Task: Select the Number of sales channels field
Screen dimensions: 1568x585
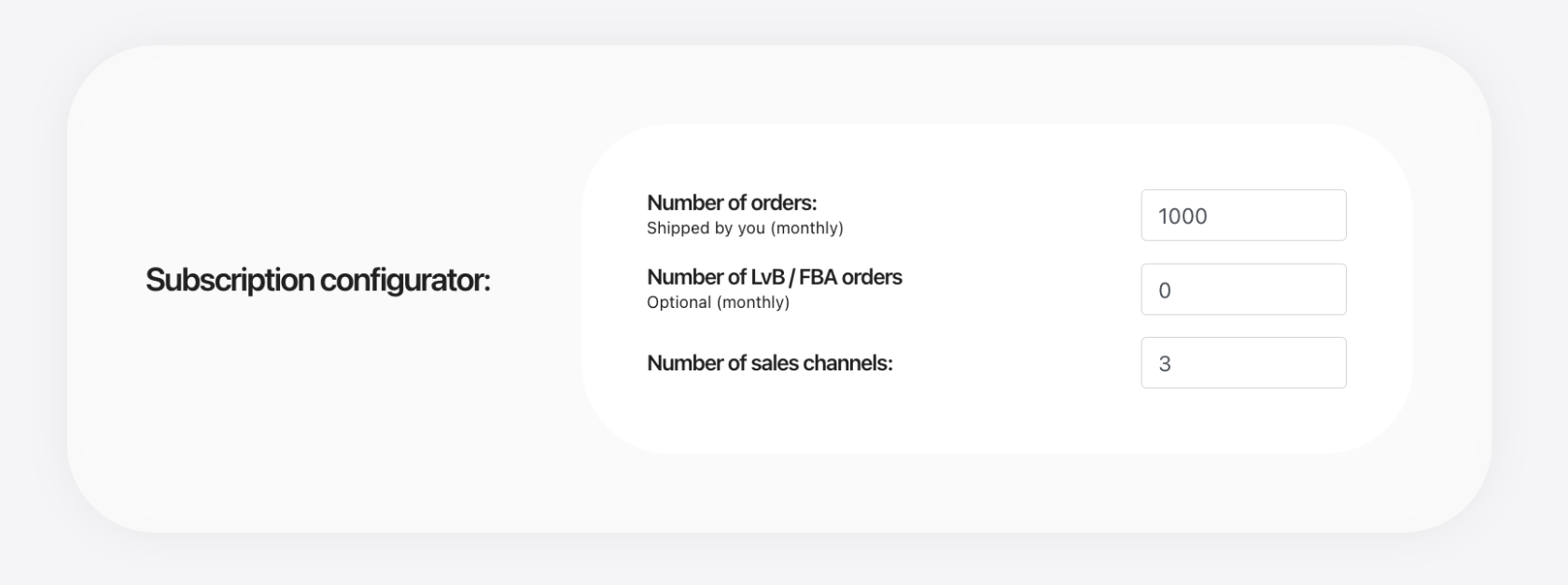Action: click(1242, 363)
